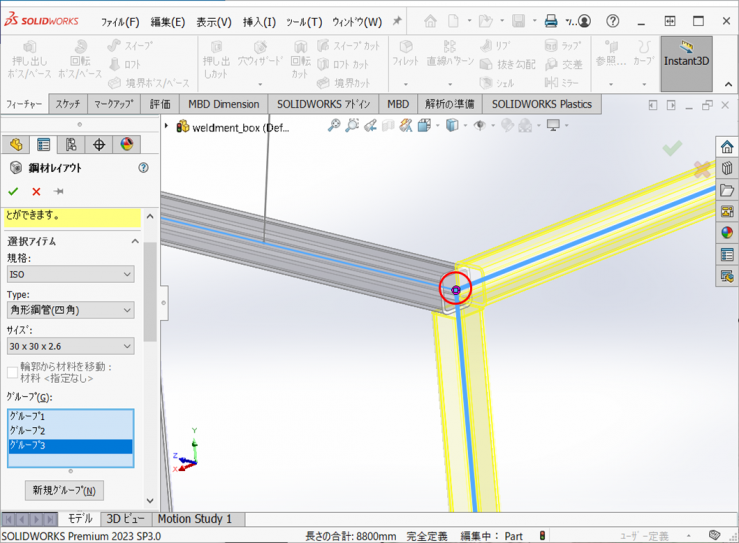Collapse the 選択アイテム section
739x543 pixels.
point(135,241)
